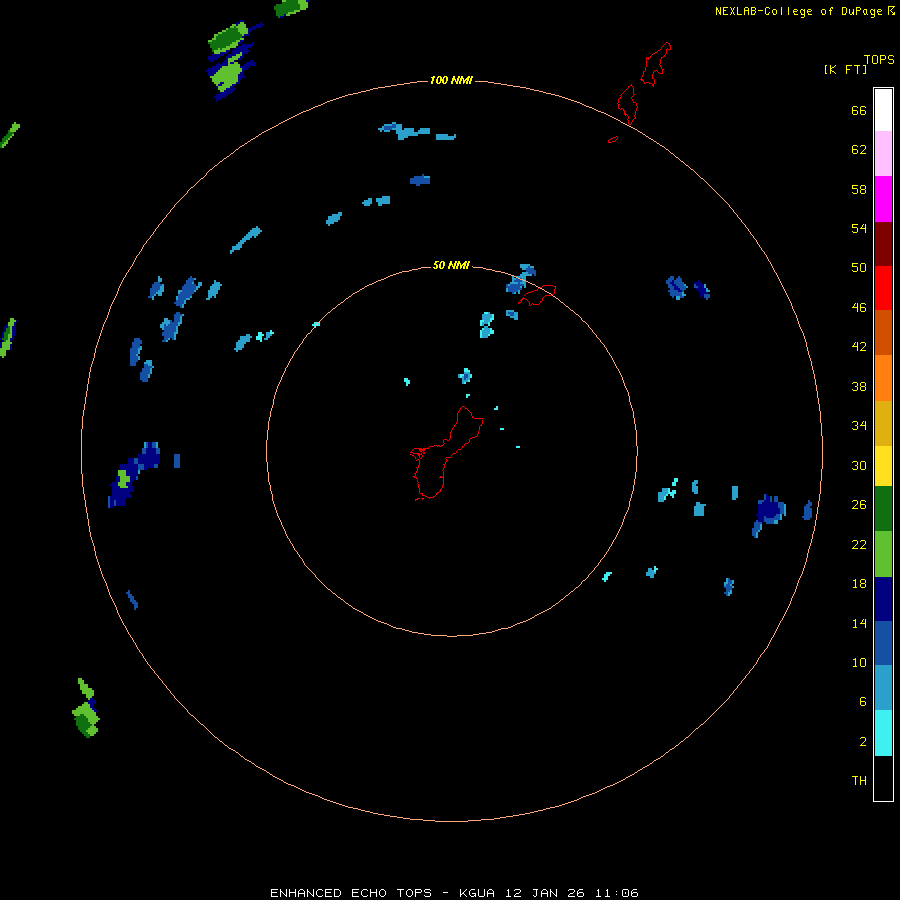Image resolution: width=900 pixels, height=900 pixels.
Task: Click the legend value 18
Action: [859, 584]
